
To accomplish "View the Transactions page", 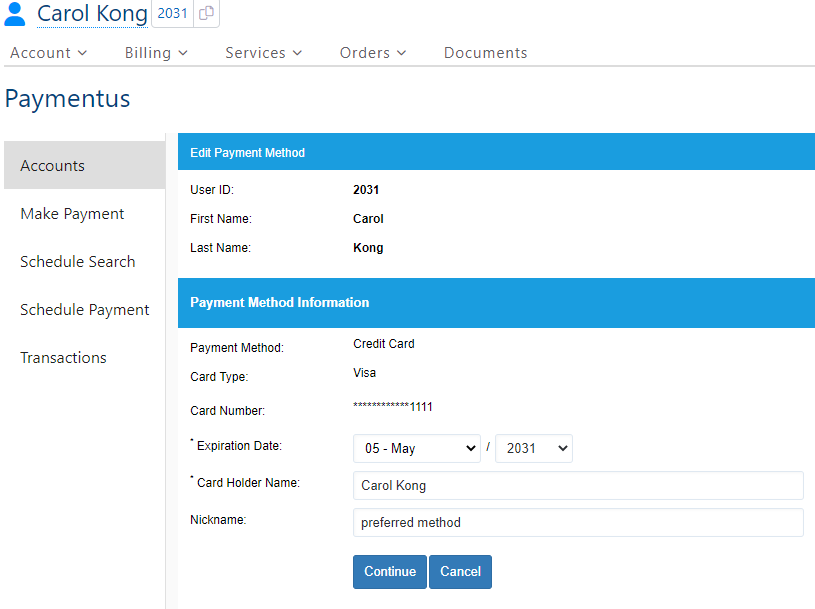I will [63, 357].
